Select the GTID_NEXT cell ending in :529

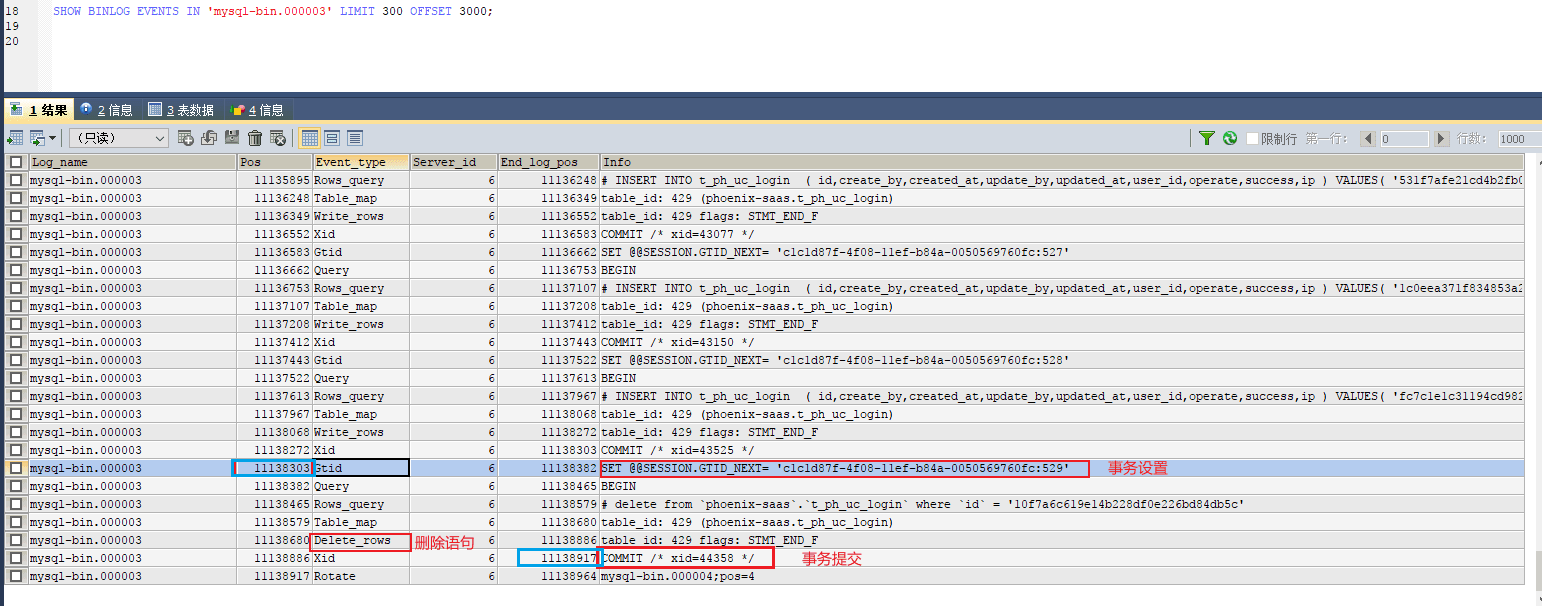1062,468
